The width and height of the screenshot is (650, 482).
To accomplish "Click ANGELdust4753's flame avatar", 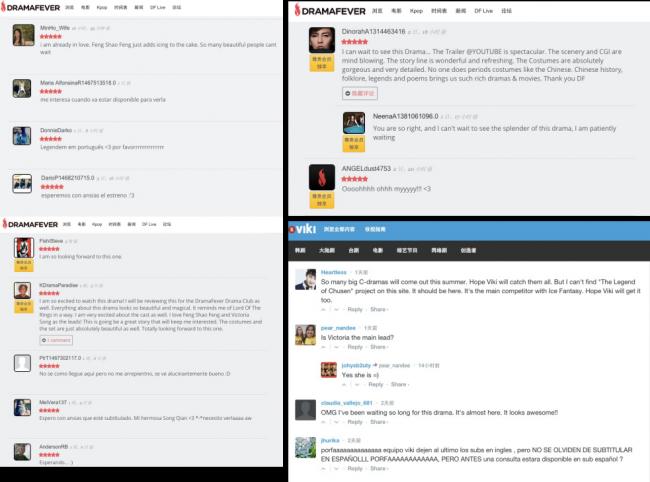I will click(322, 177).
